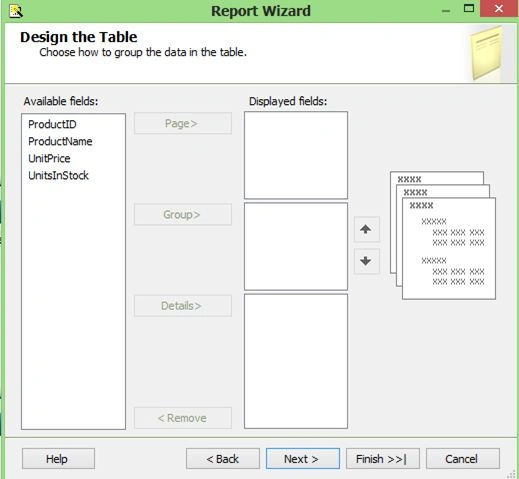Proceed with the Next button
519x479 pixels.
point(303,459)
